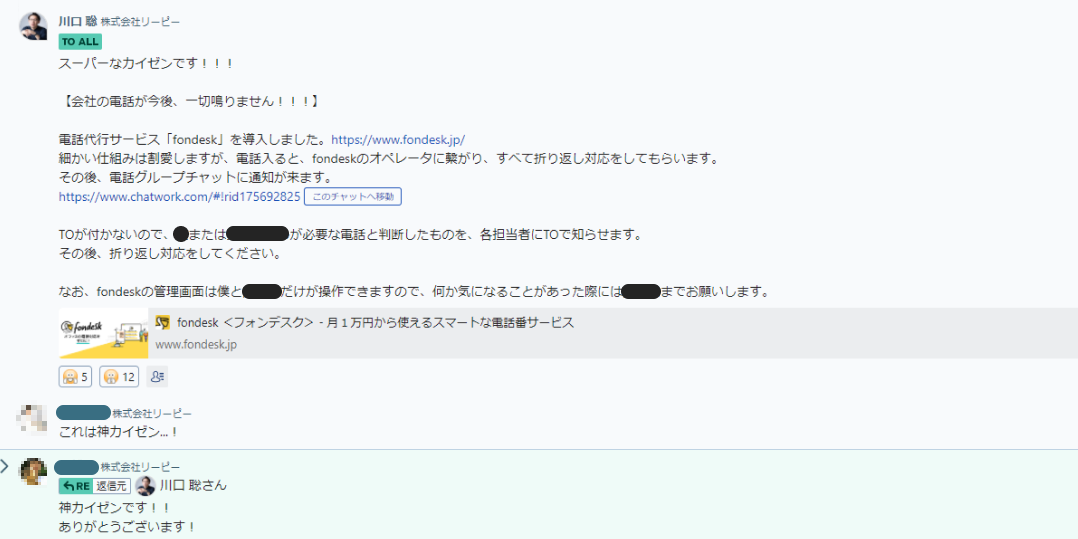Click the small 川口 聡 avatar in reply
Viewport: 1078px width, 539px height.
click(145, 486)
